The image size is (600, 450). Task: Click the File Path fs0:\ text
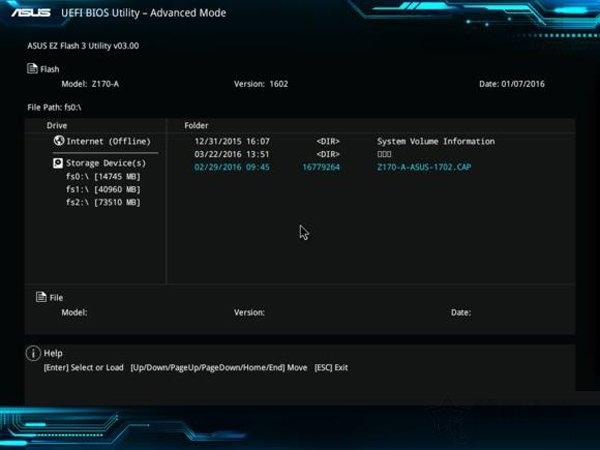[54, 105]
